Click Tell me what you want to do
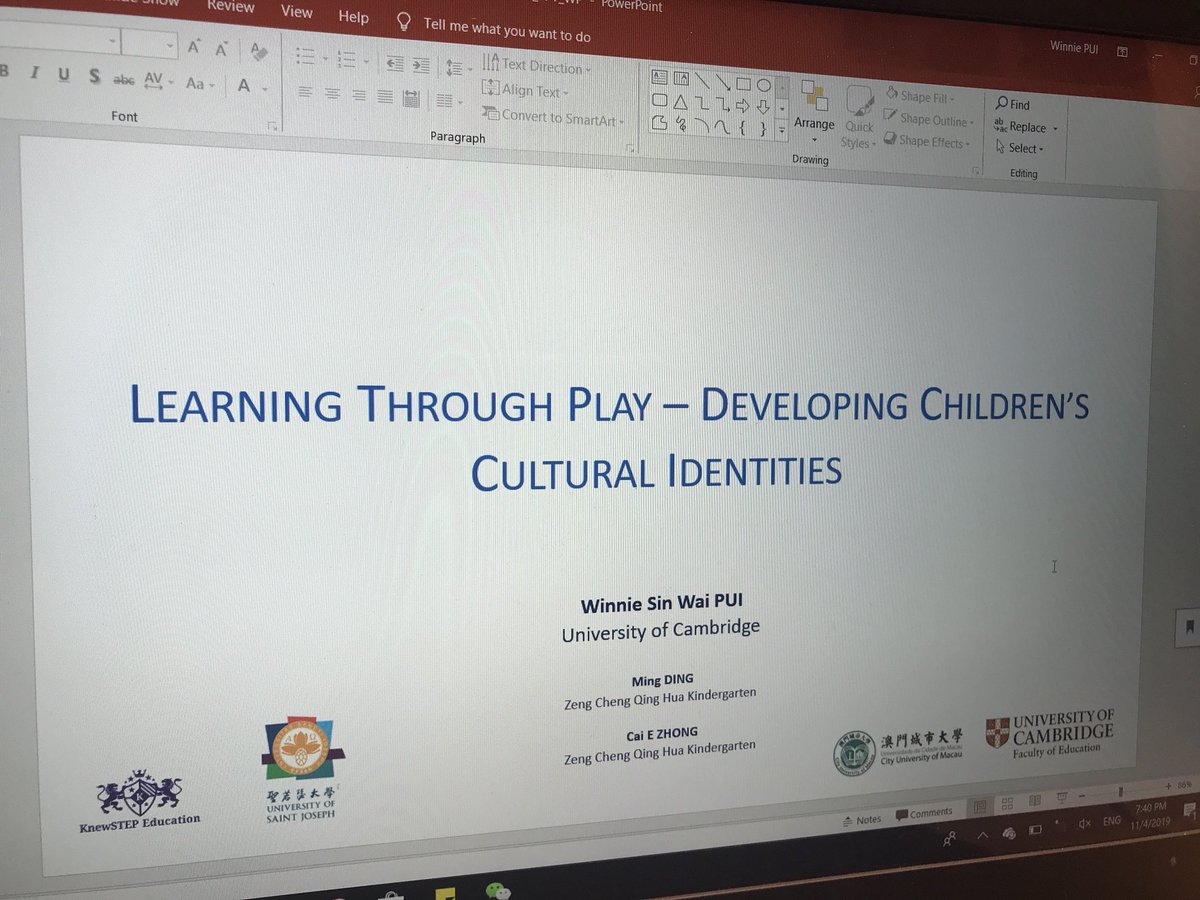Image resolution: width=1200 pixels, height=900 pixels. pyautogui.click(x=507, y=31)
